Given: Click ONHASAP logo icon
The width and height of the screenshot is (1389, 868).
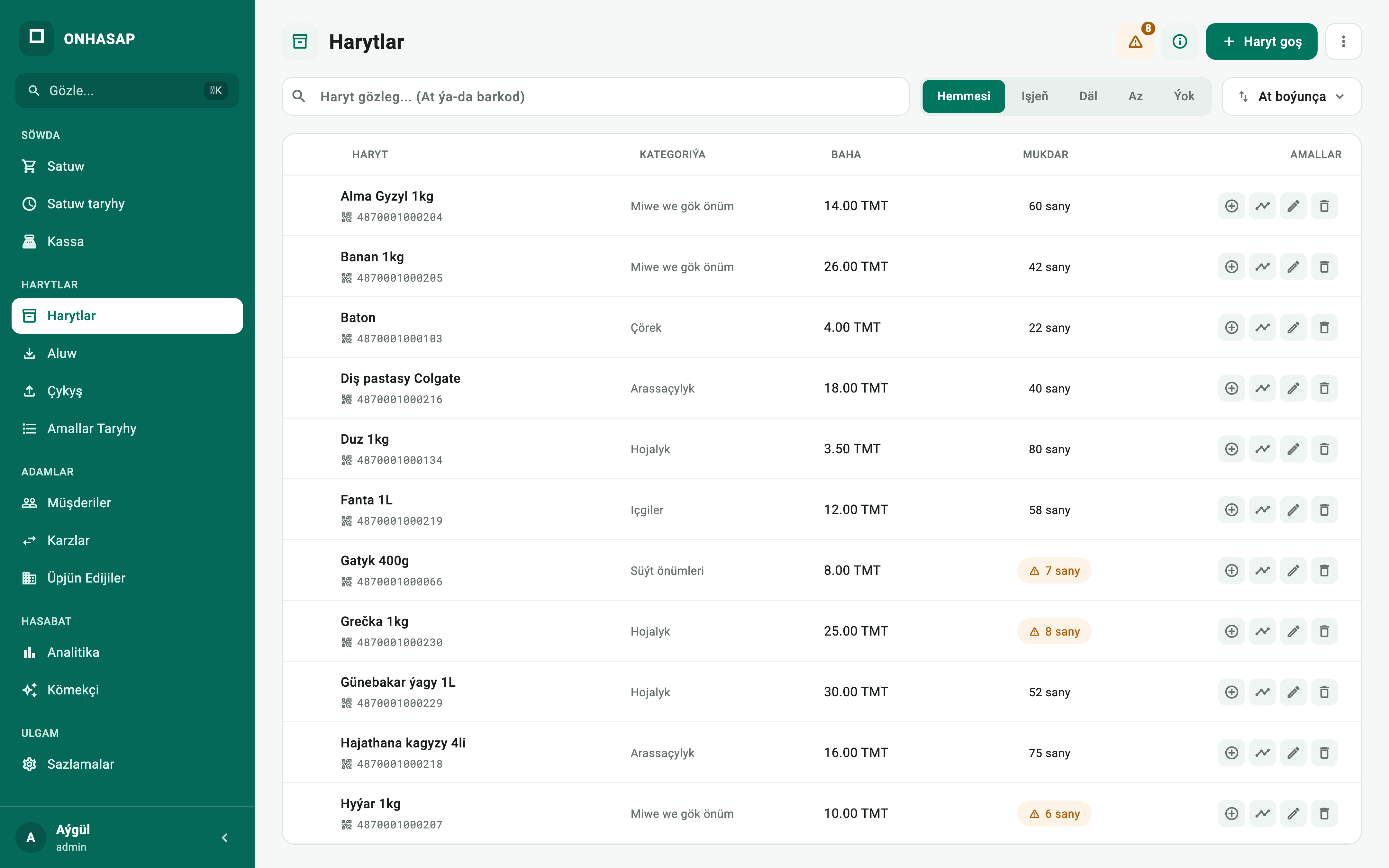Looking at the screenshot, I should click(37, 39).
